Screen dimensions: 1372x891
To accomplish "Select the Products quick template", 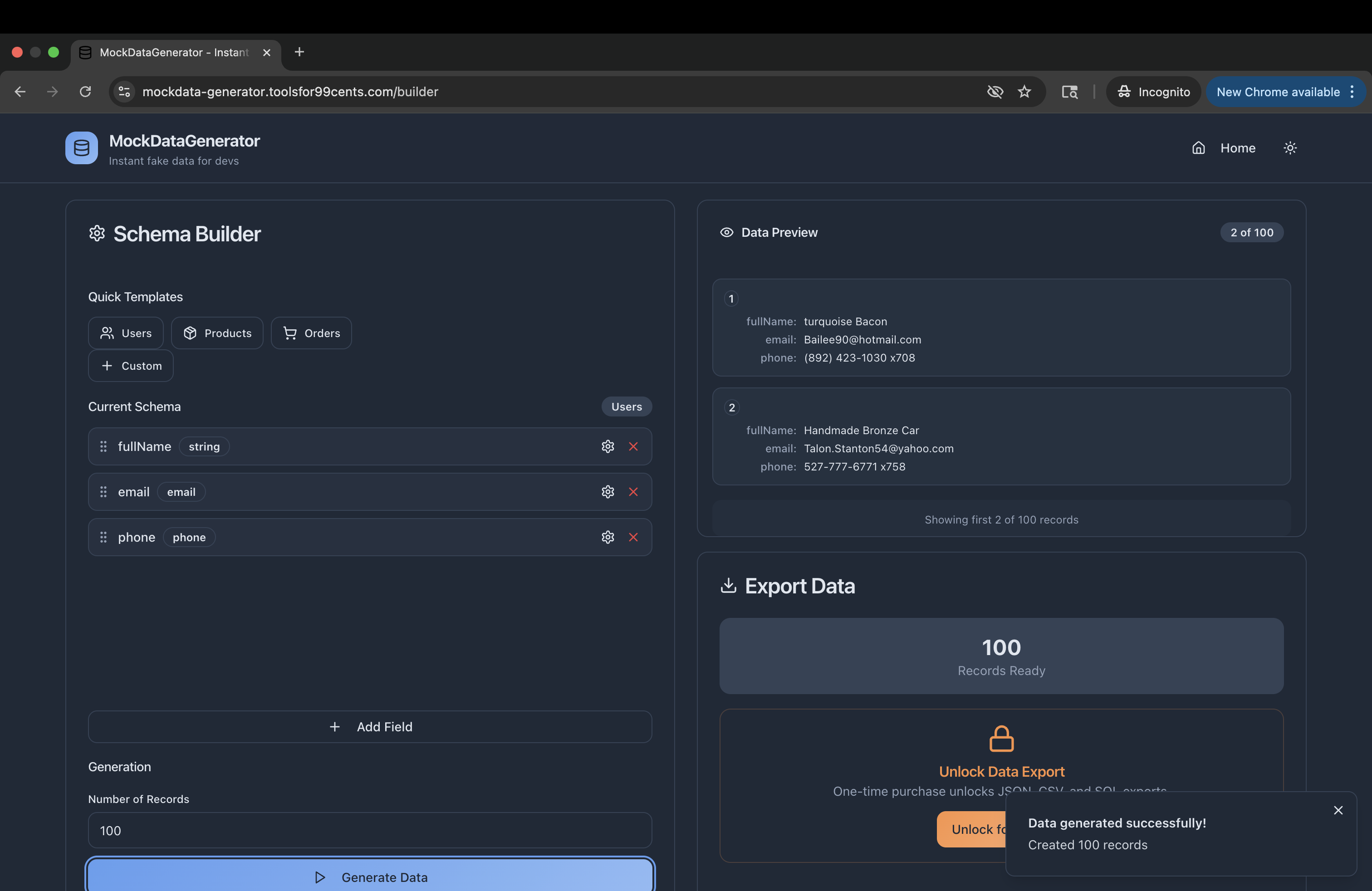I will [x=217, y=333].
